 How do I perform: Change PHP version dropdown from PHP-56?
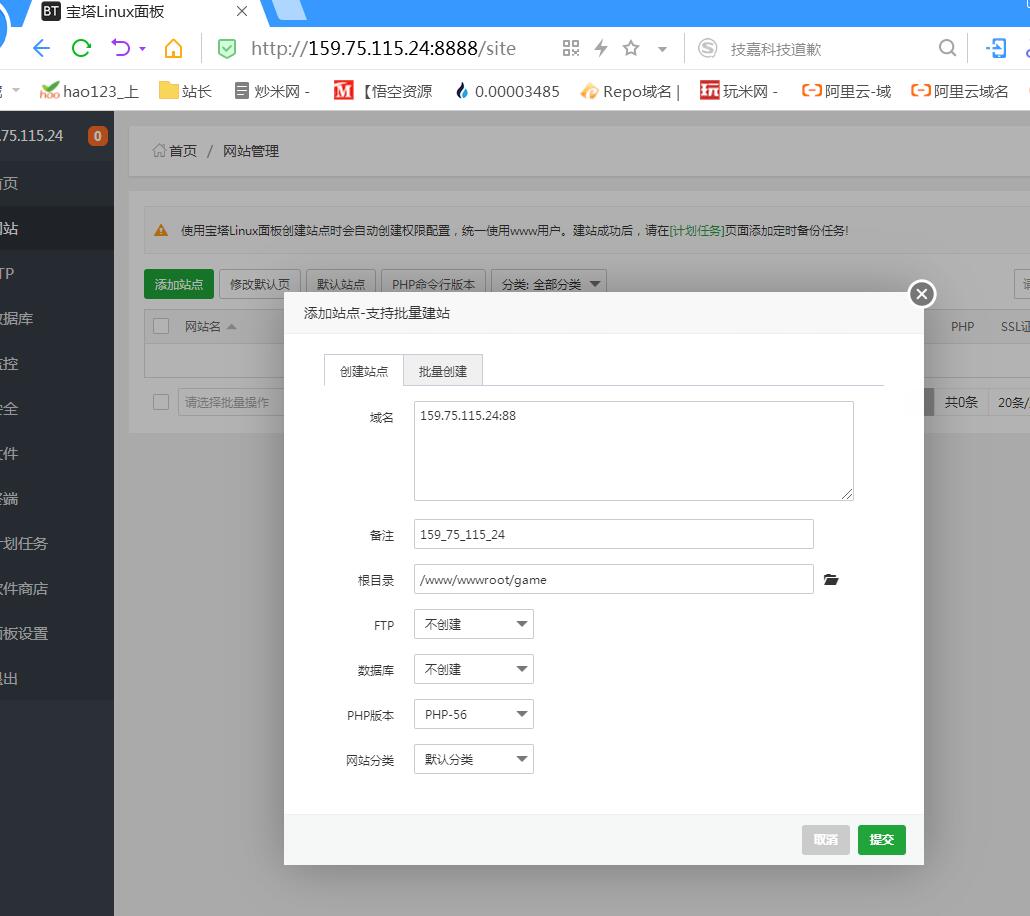coord(474,714)
